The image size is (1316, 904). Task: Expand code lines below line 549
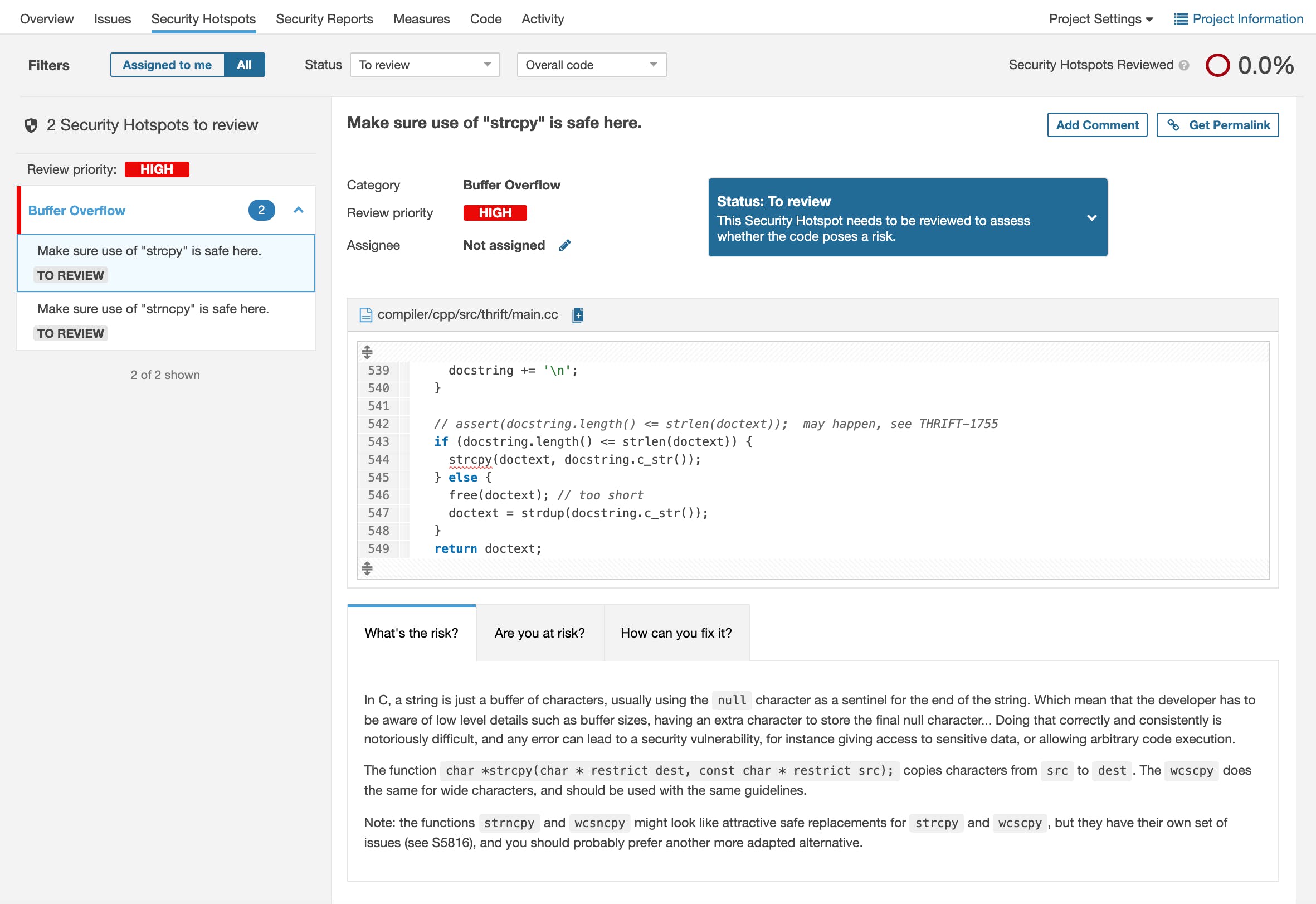coord(367,568)
